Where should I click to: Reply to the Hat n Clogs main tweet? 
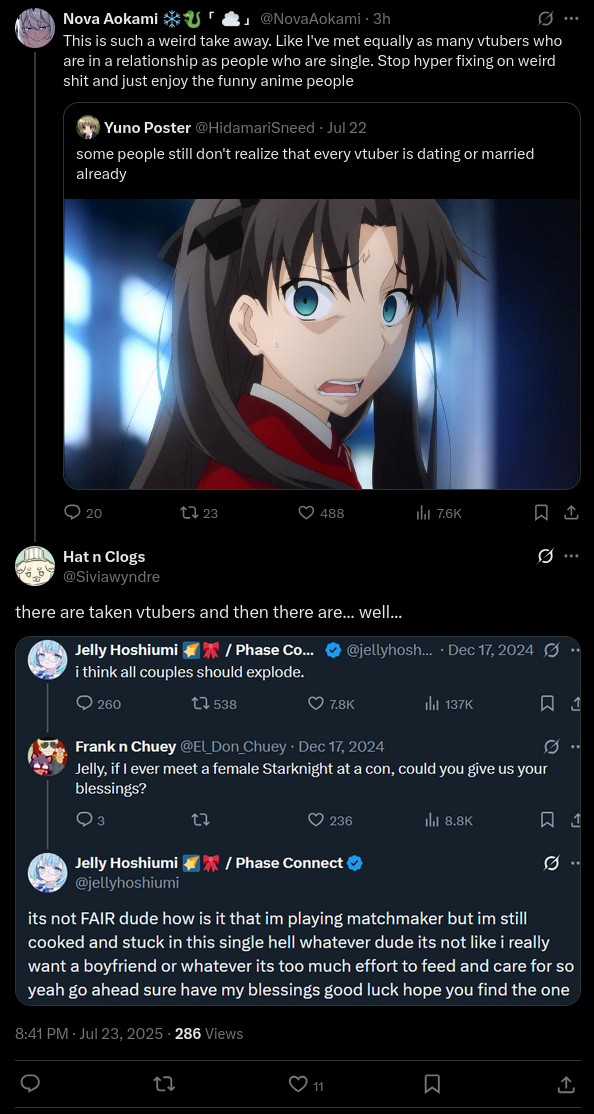point(30,1084)
